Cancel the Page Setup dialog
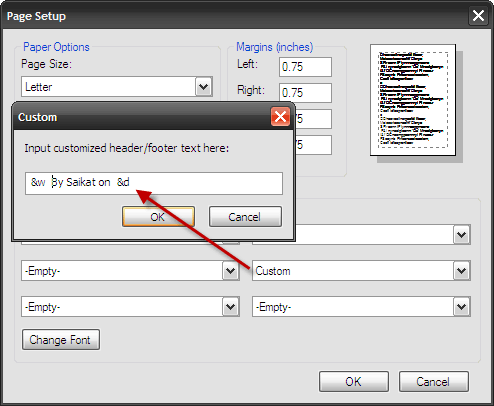The width and height of the screenshot is (494, 406). click(x=433, y=381)
